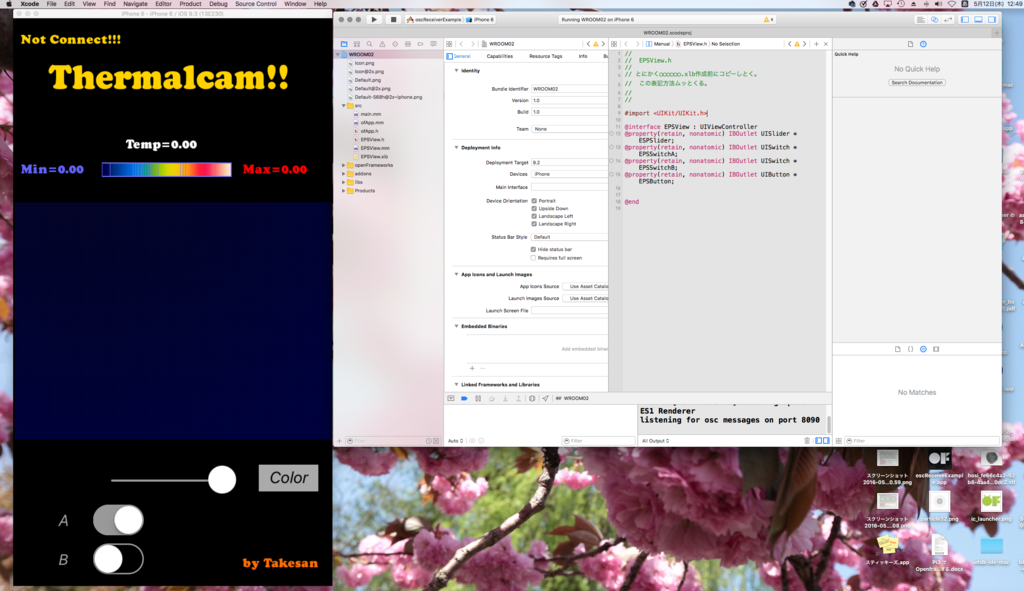This screenshot has height=591, width=1024.
Task: Expand the libs folder
Action: coord(344,182)
